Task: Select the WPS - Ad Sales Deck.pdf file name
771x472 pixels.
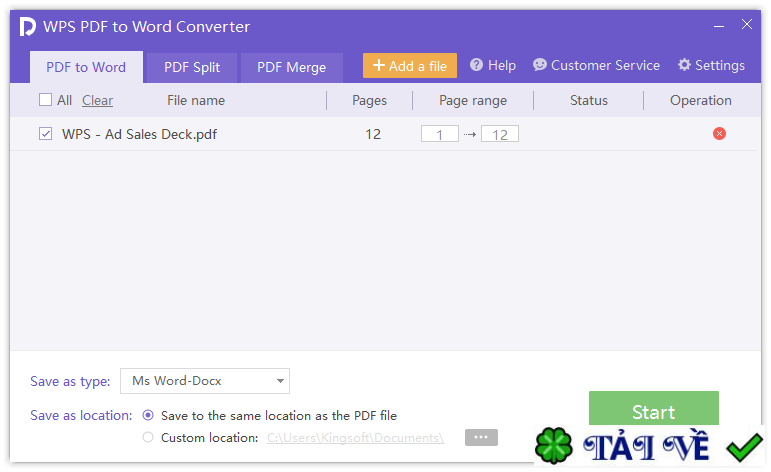Action: point(139,134)
